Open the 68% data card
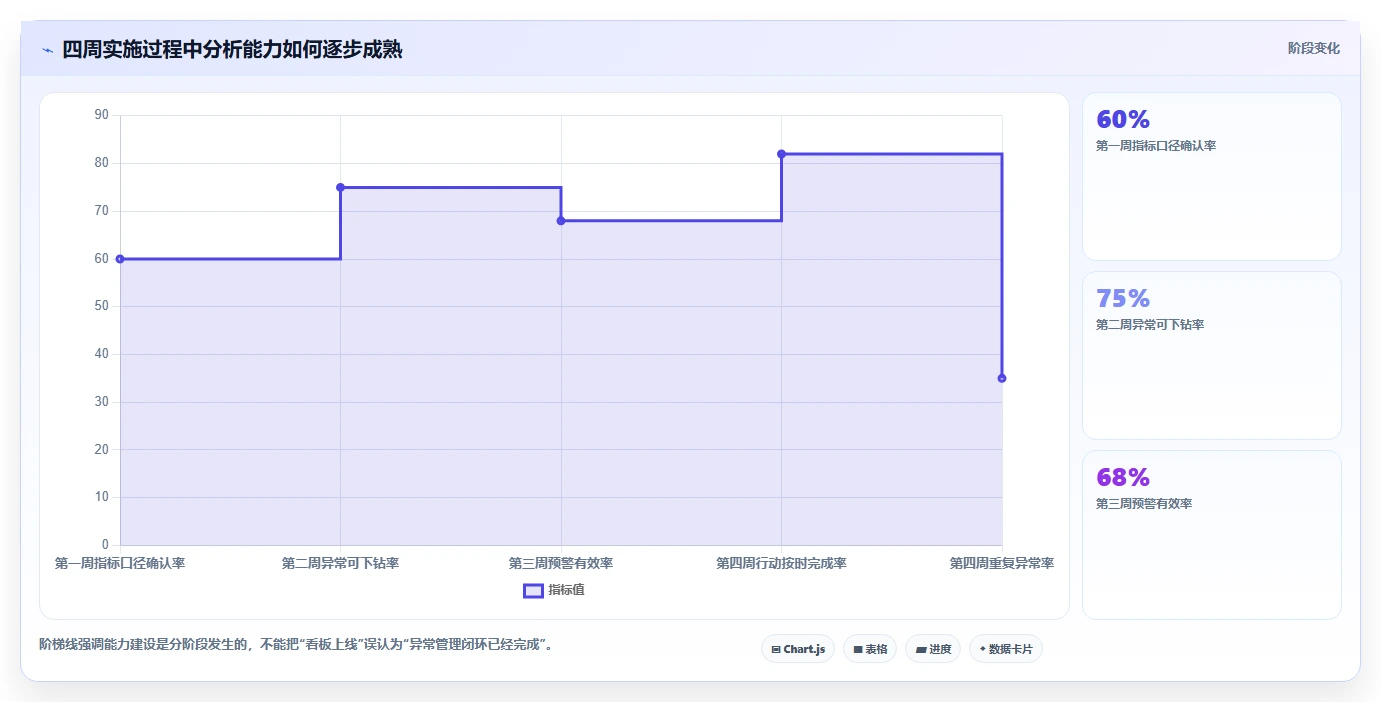Screen dimensions: 1381x702 1212,534
